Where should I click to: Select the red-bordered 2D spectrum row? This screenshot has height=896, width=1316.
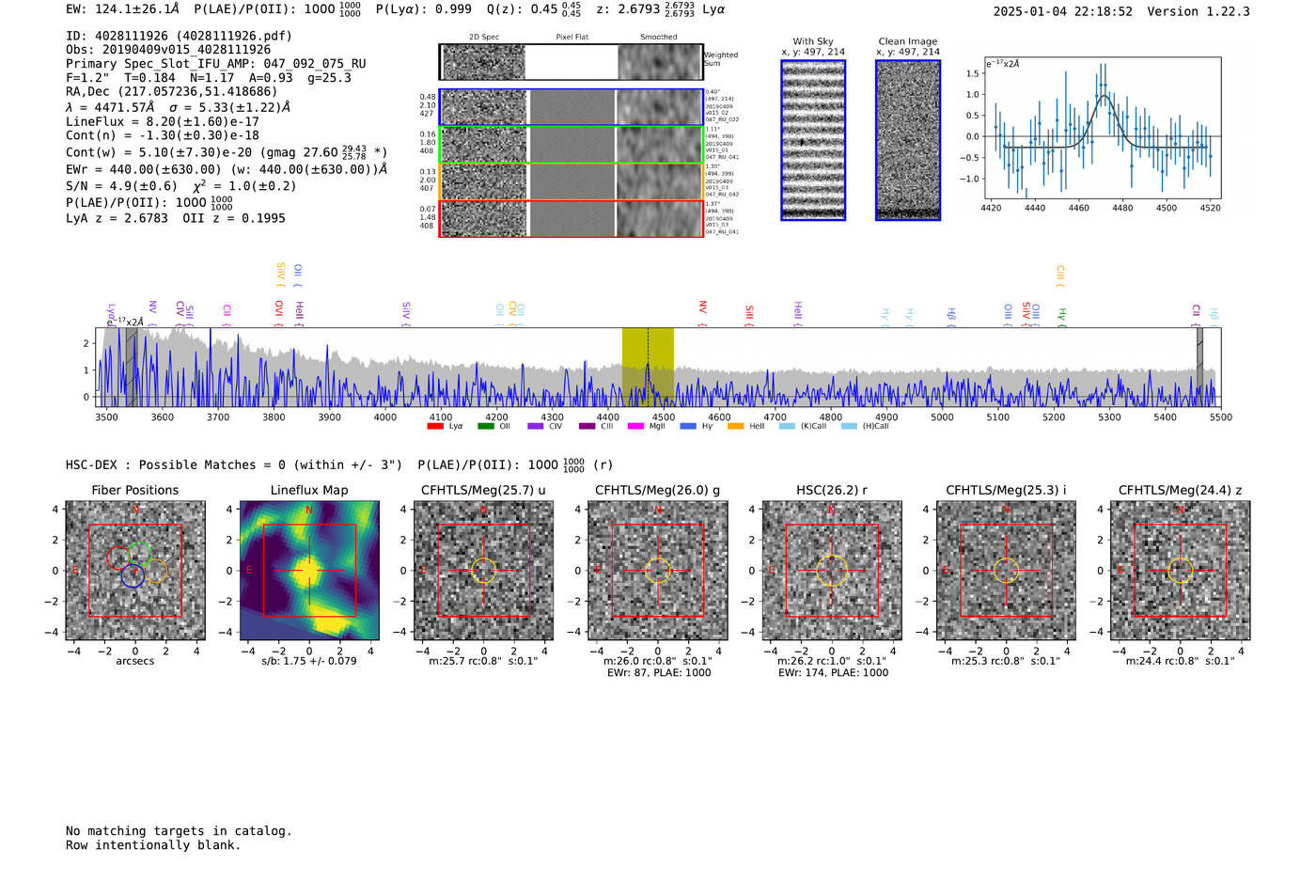tap(572, 218)
